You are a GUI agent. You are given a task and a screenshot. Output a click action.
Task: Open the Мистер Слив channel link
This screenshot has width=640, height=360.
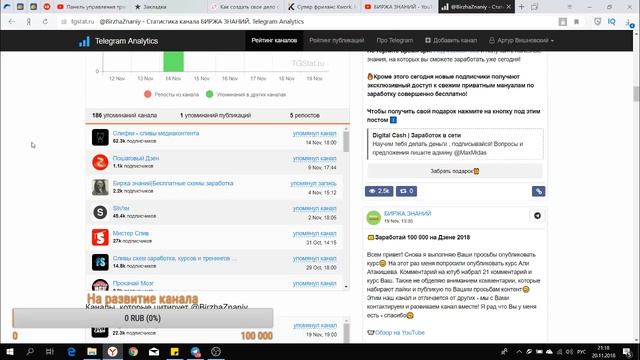point(131,233)
